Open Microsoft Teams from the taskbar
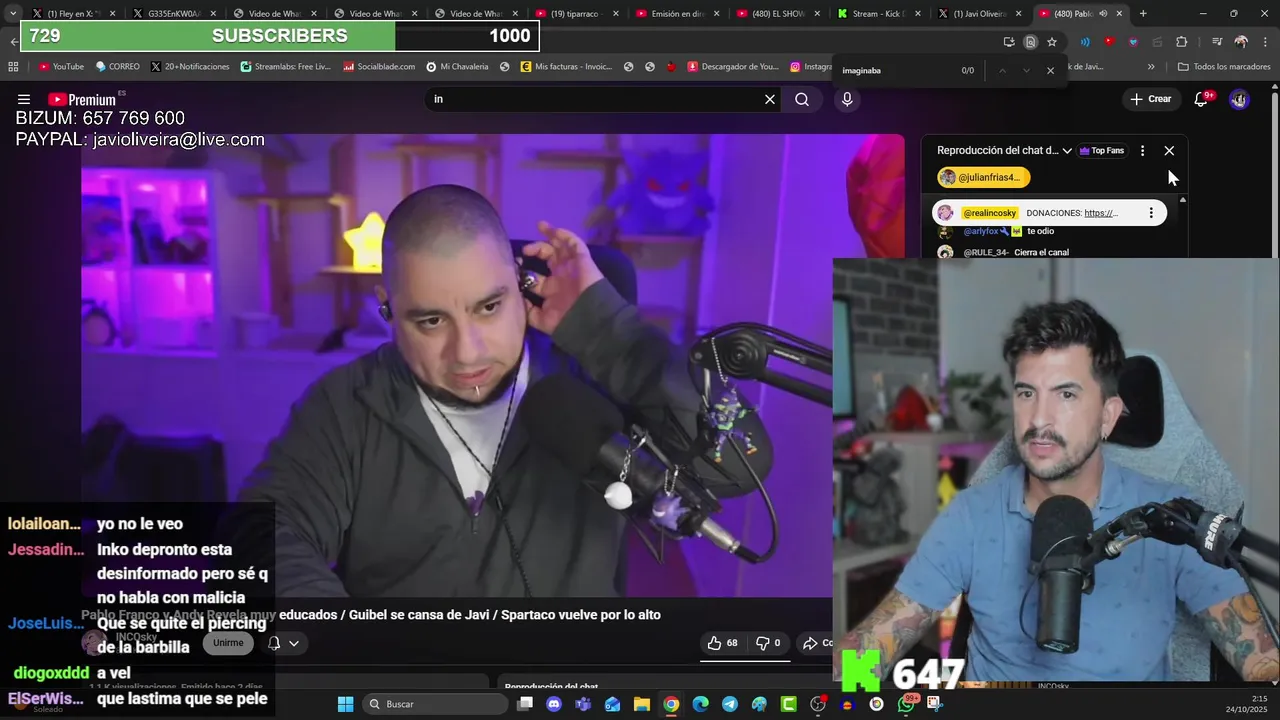This screenshot has height=720, width=1280. pos(583,704)
